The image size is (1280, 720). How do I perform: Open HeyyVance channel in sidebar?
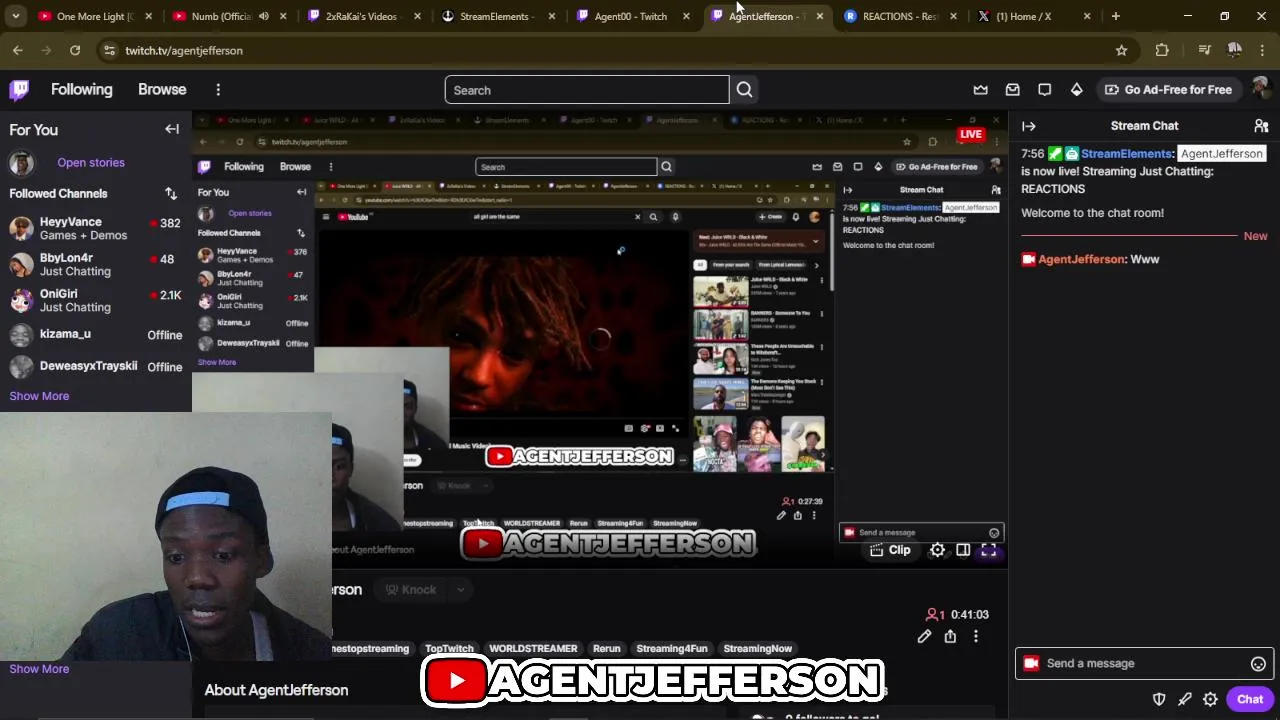(x=96, y=228)
